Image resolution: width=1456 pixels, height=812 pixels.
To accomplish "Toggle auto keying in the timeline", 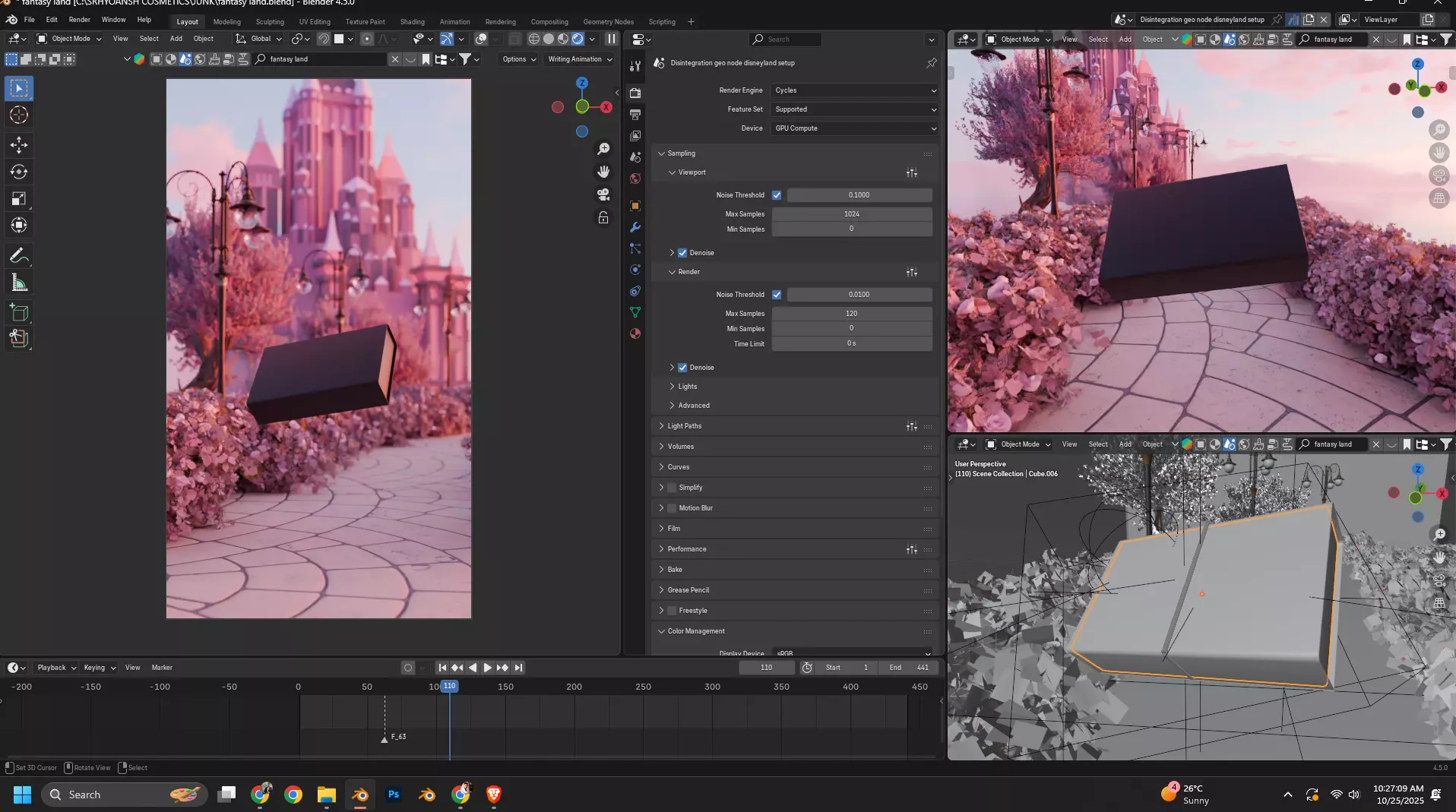I will (408, 668).
